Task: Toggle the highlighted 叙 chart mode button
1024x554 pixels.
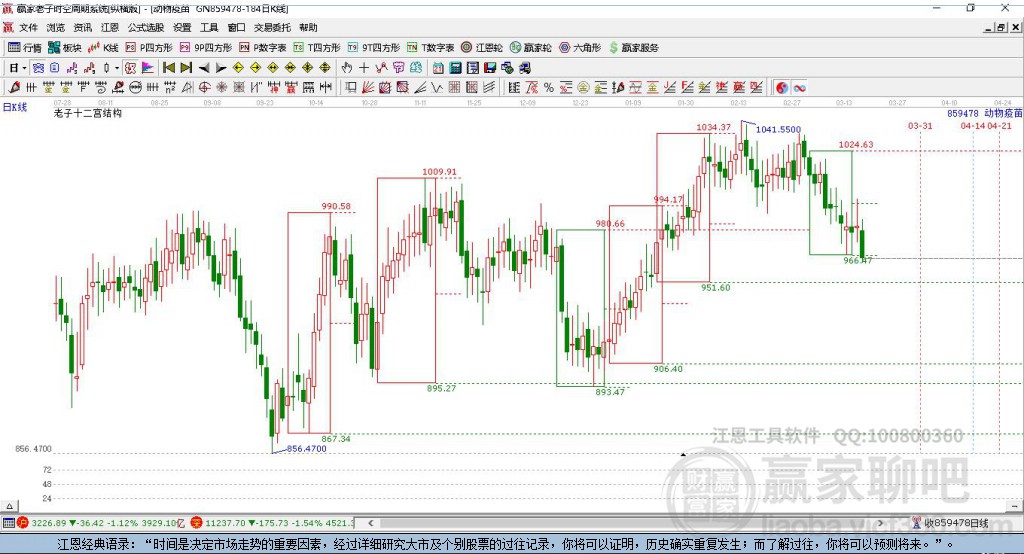Action: [131, 68]
